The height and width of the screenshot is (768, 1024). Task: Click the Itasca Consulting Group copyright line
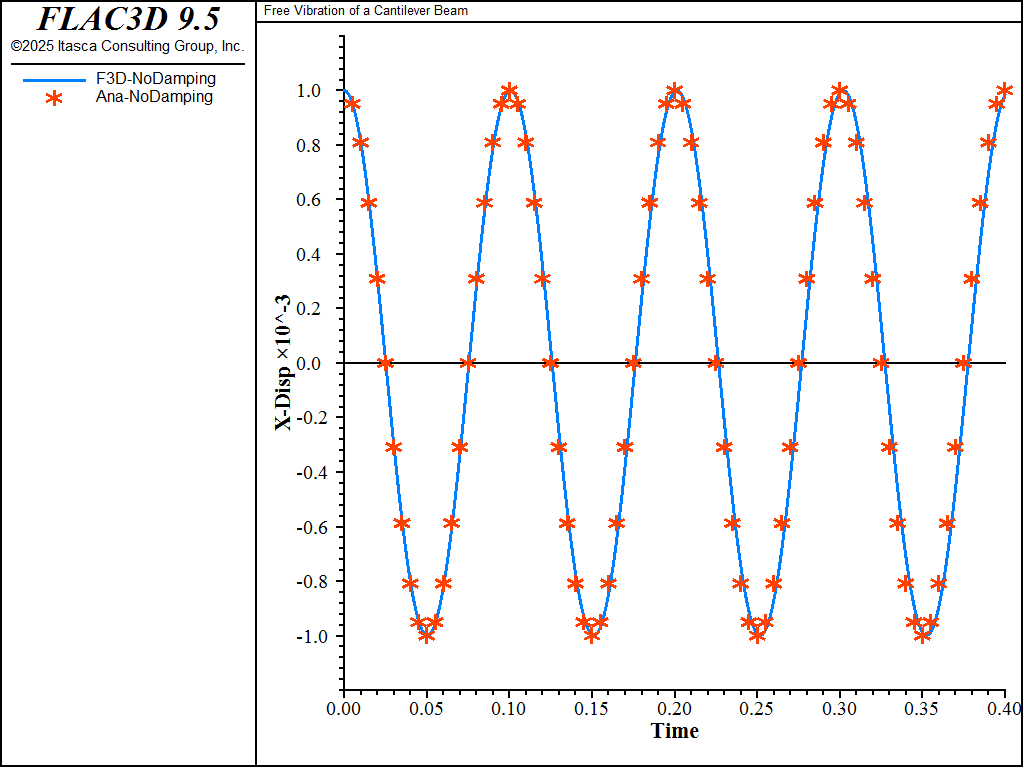(127, 47)
